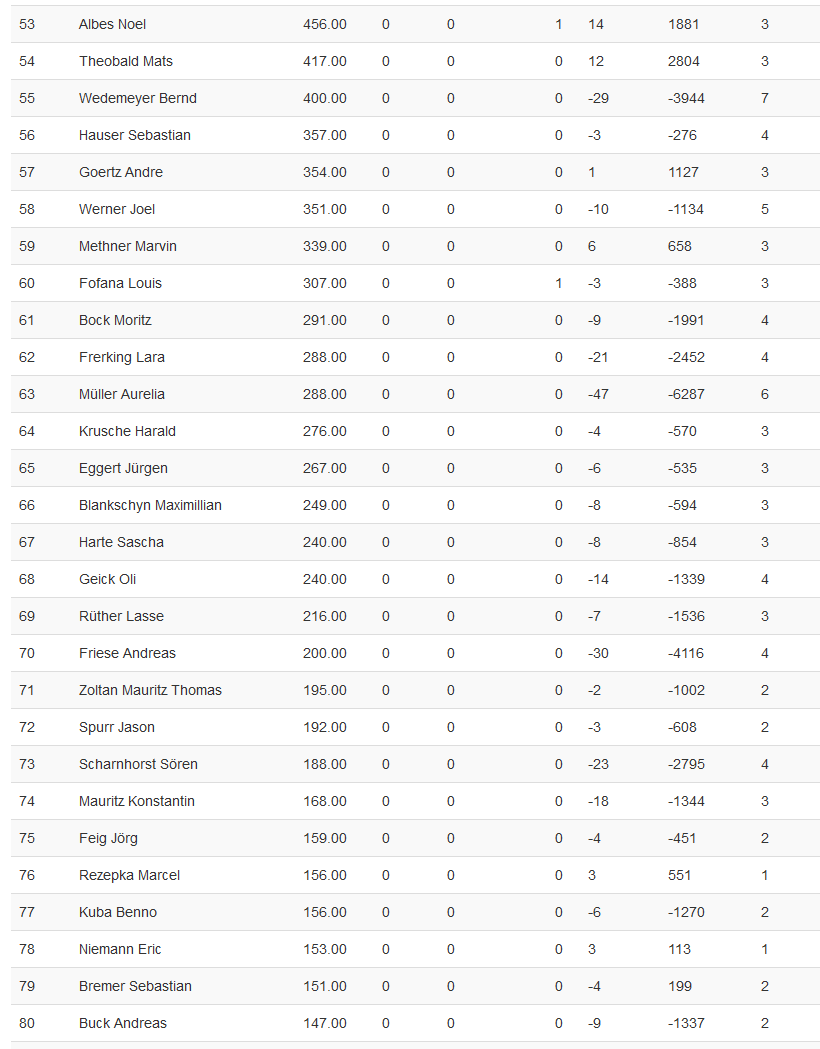Click Niemann Eric's name
820x1049 pixels.
[x=120, y=949]
